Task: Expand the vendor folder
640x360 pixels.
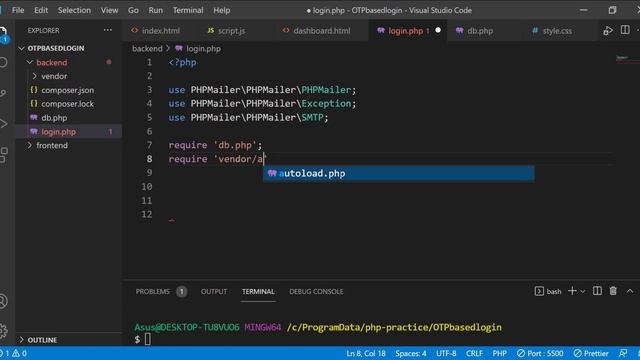Action: coord(54,76)
